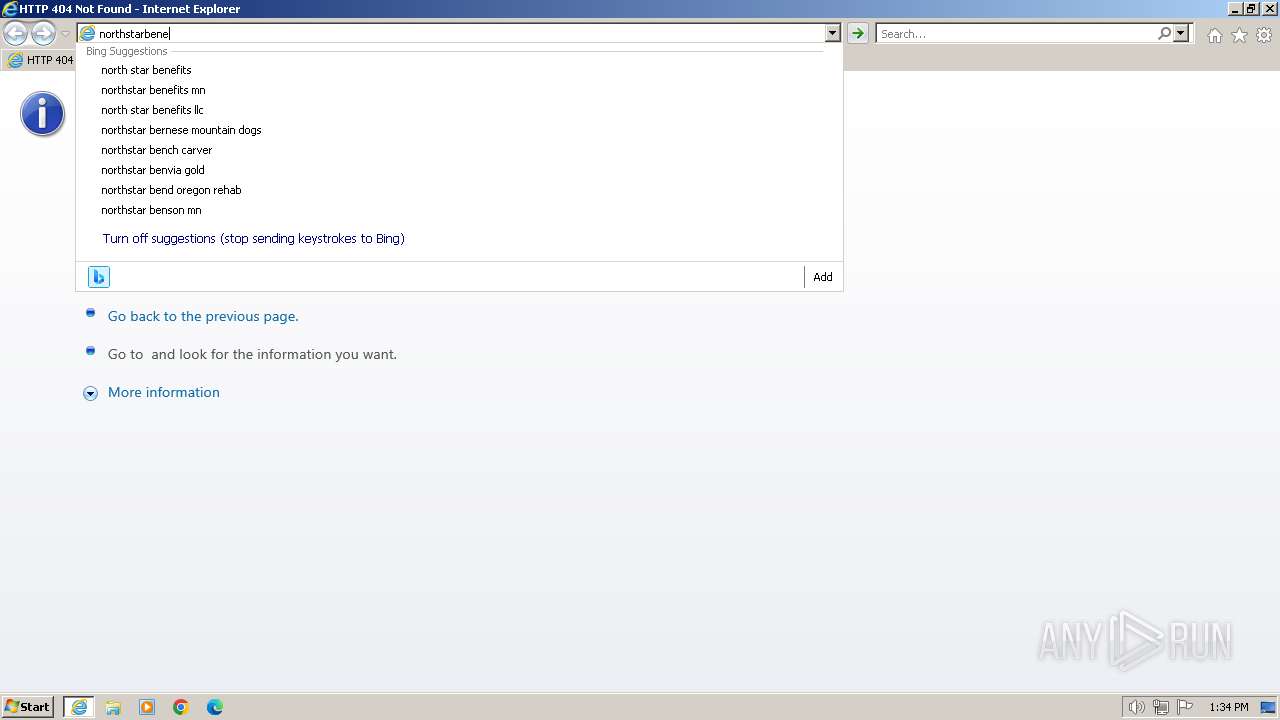Click 'Turn off suggestions' link

[x=253, y=238]
